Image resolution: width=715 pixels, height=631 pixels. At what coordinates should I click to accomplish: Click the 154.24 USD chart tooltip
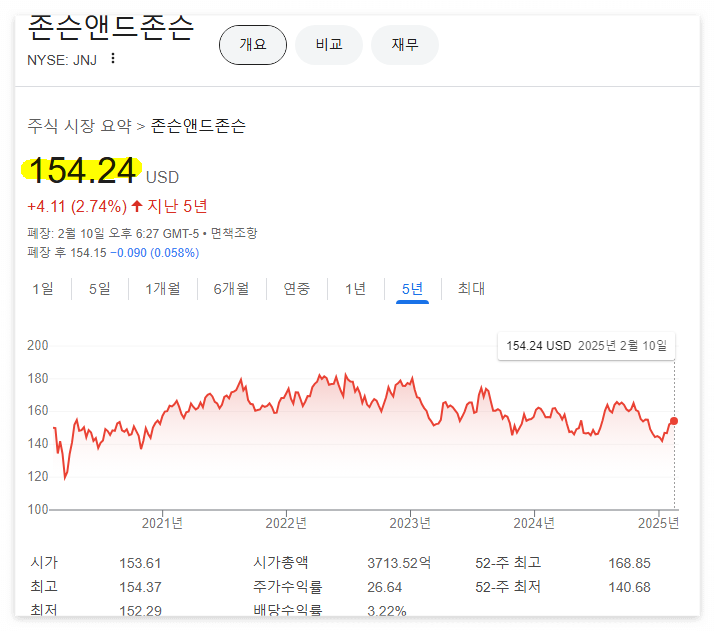pos(586,346)
